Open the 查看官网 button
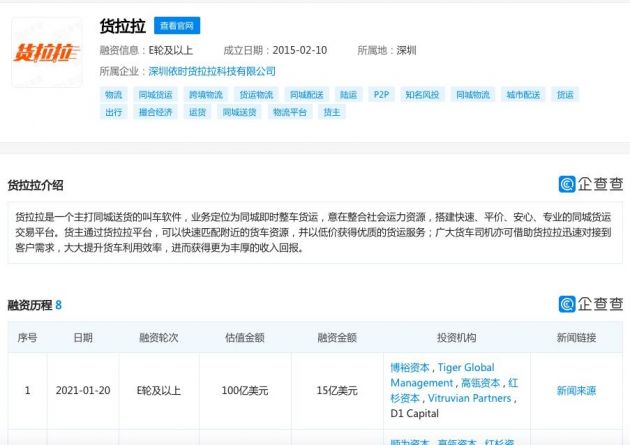This screenshot has width=630, height=445. 177,26
